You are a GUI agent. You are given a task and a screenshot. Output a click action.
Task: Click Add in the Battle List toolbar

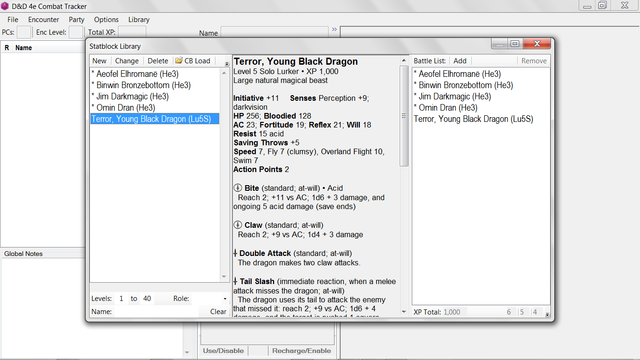460,61
